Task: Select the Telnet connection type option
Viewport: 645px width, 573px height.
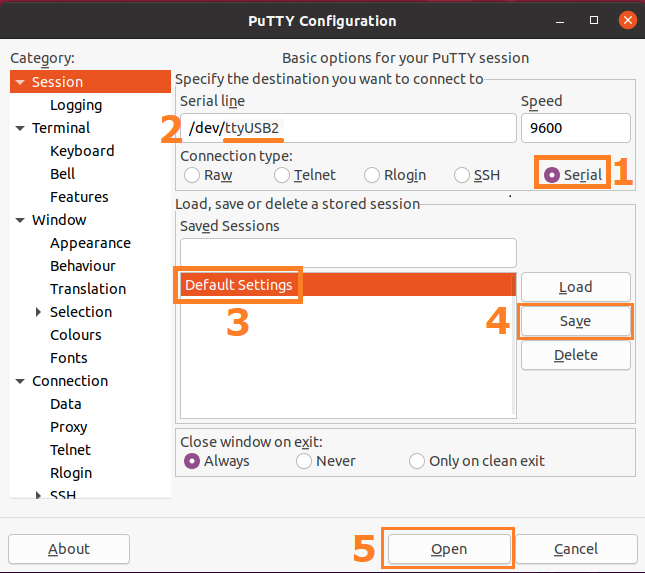Action: [x=282, y=175]
